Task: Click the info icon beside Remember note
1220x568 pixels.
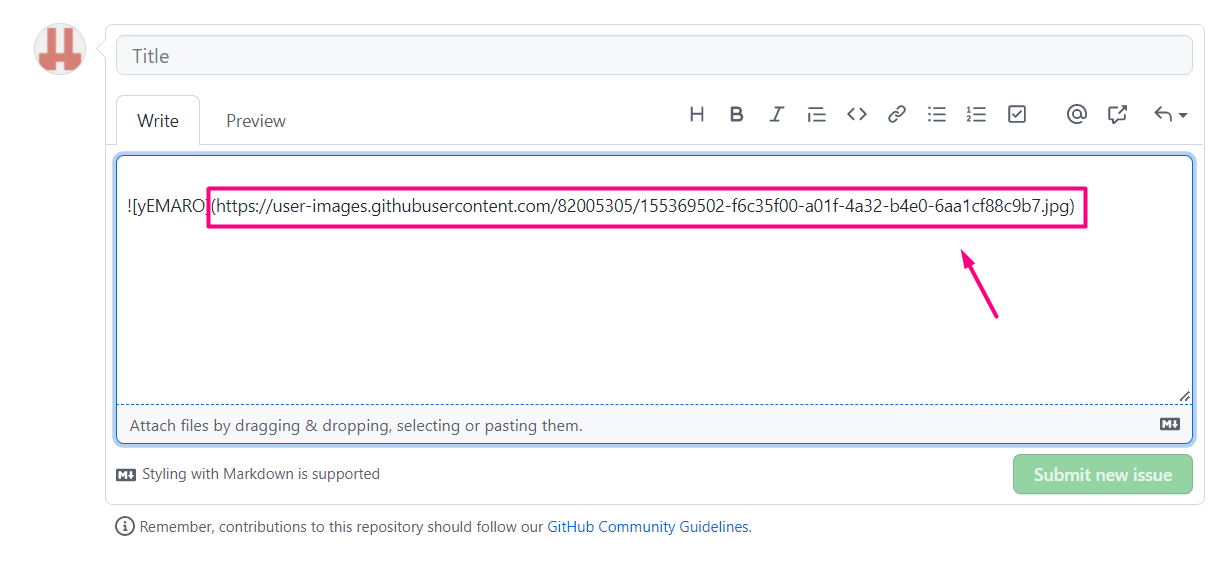Action: tap(125, 526)
